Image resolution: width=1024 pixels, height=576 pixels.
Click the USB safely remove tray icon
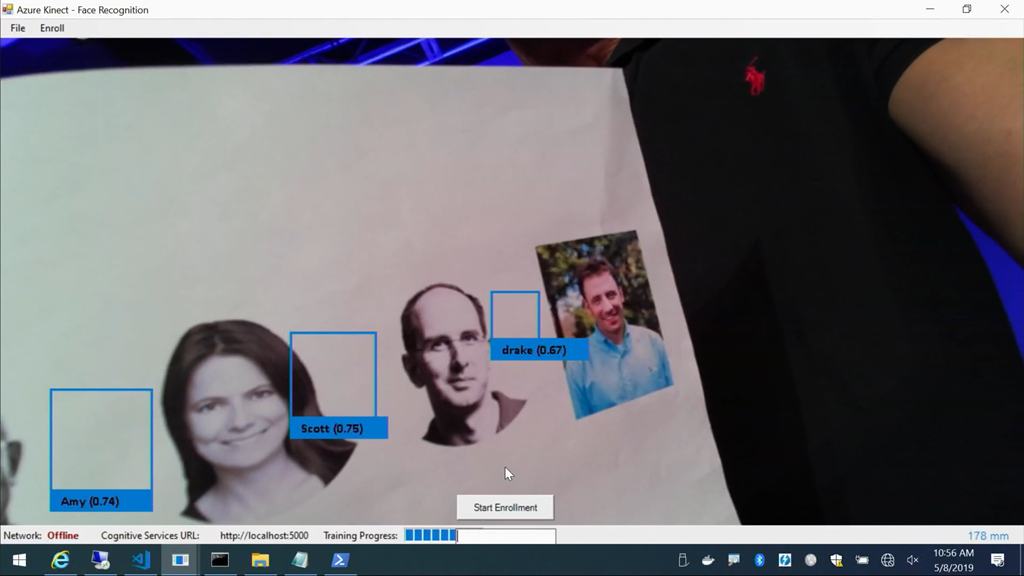[x=683, y=560]
